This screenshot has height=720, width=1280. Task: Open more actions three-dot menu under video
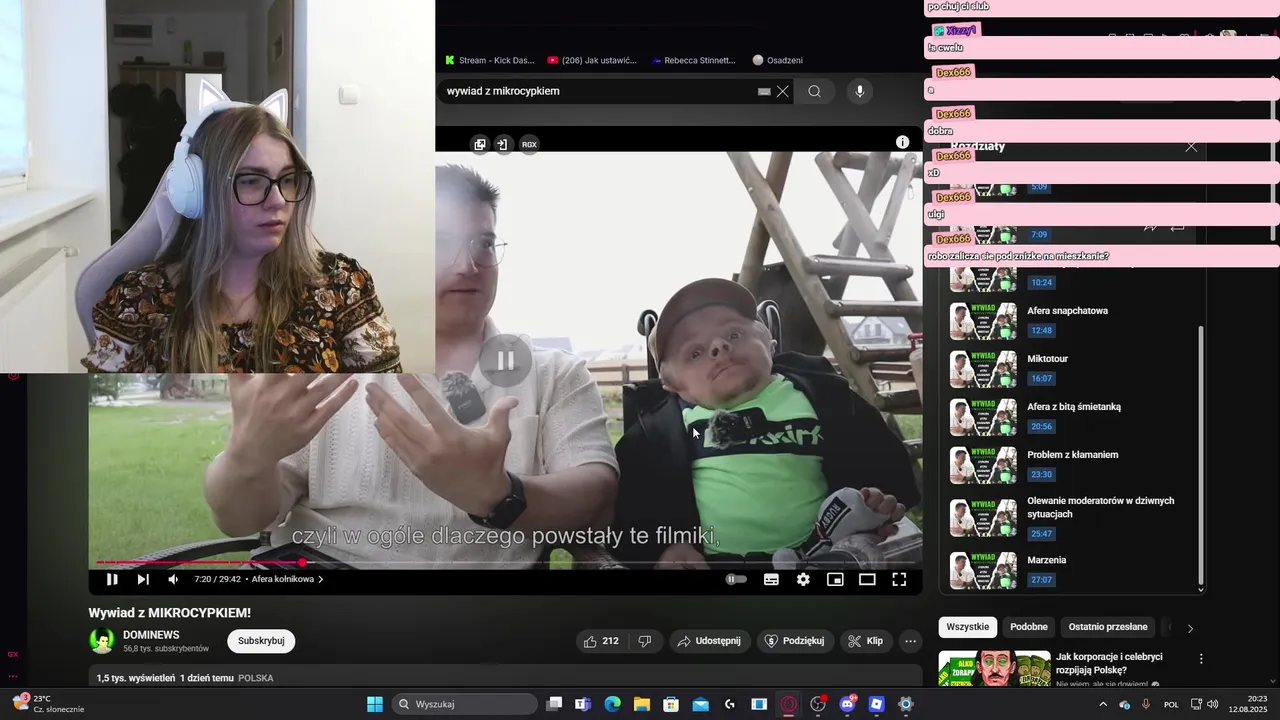tap(910, 641)
